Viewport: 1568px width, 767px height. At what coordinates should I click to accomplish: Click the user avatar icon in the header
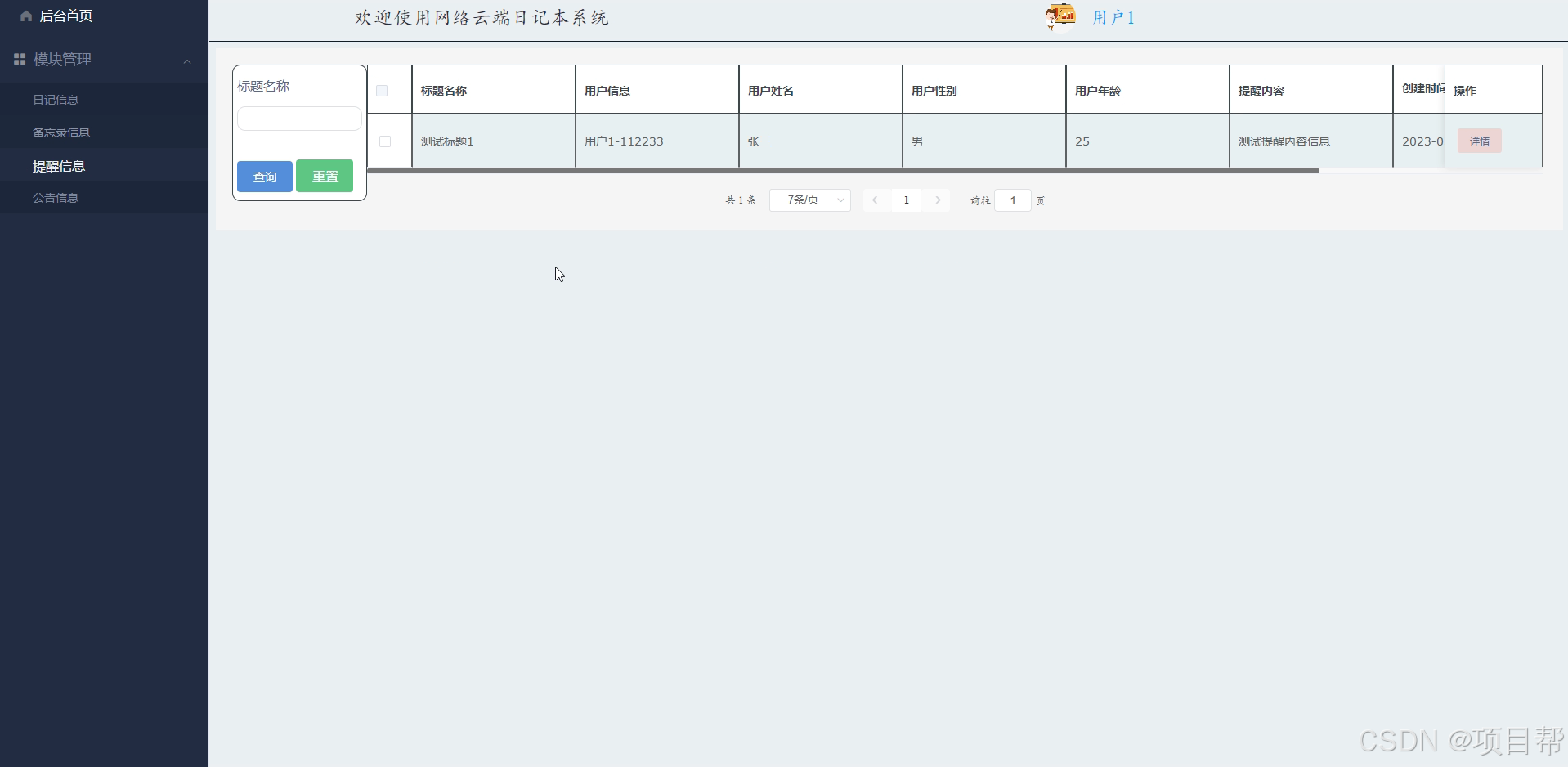pyautogui.click(x=1060, y=16)
